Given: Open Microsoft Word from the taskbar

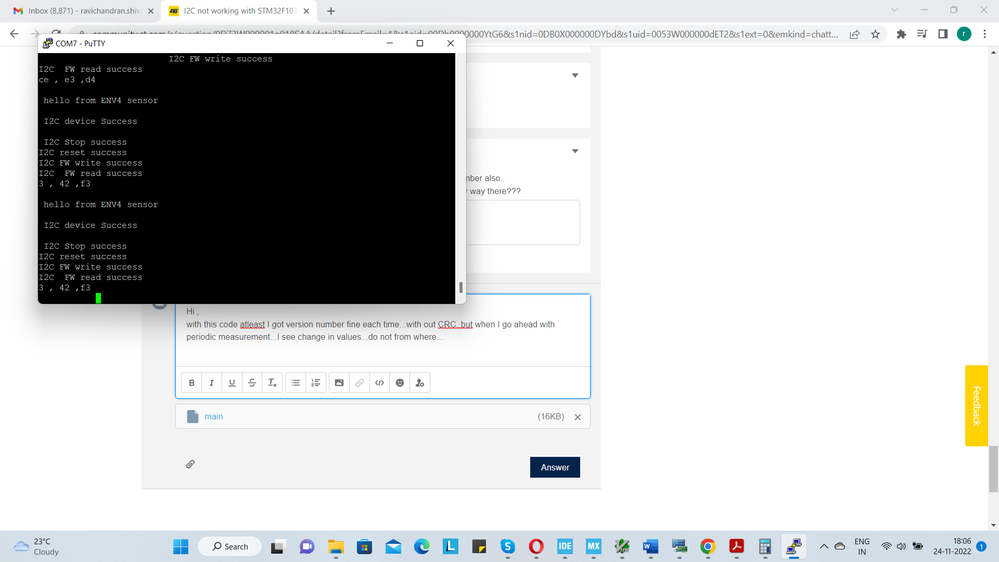Looking at the screenshot, I should point(650,547).
